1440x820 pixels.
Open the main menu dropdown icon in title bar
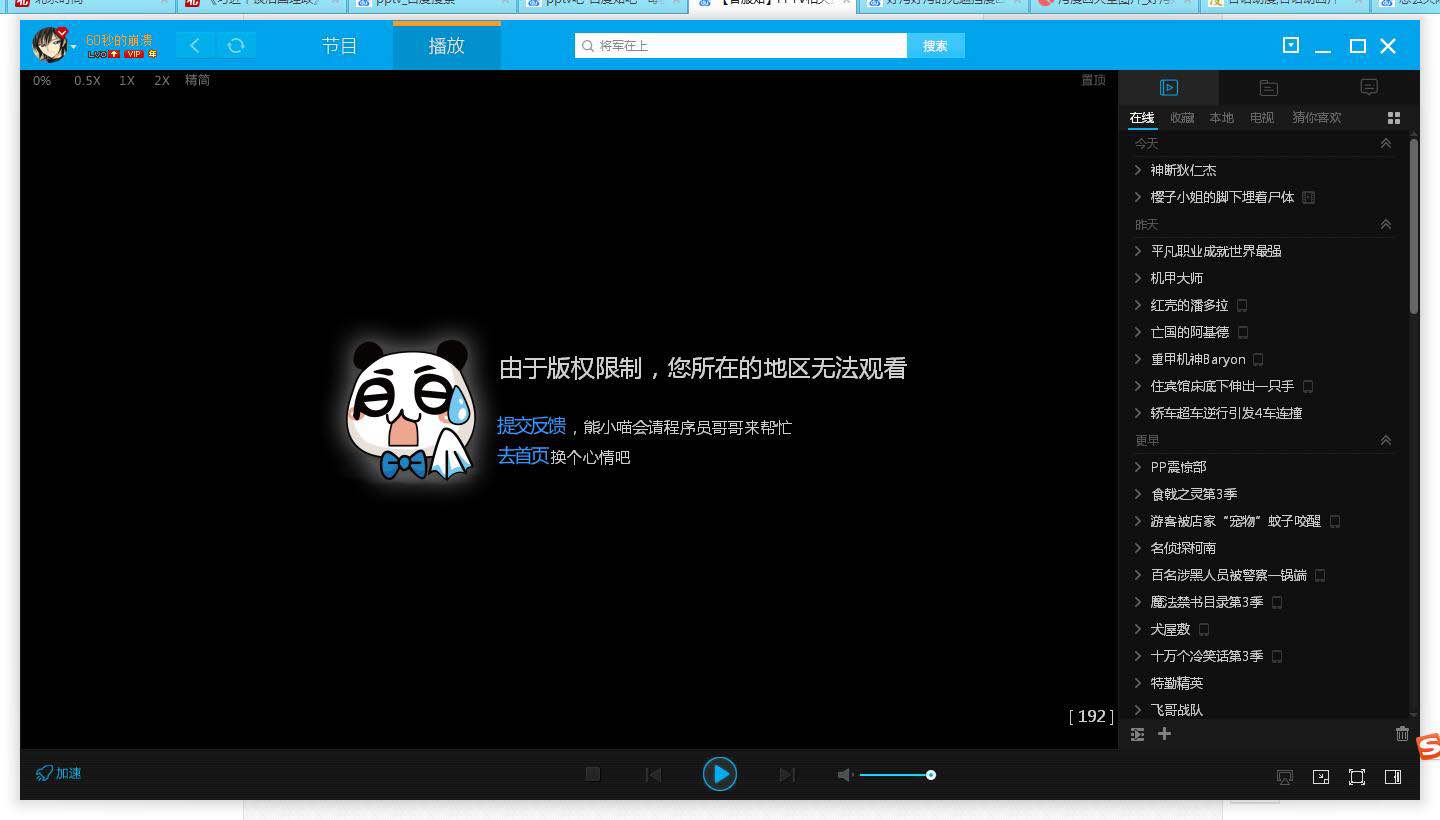coord(1291,45)
